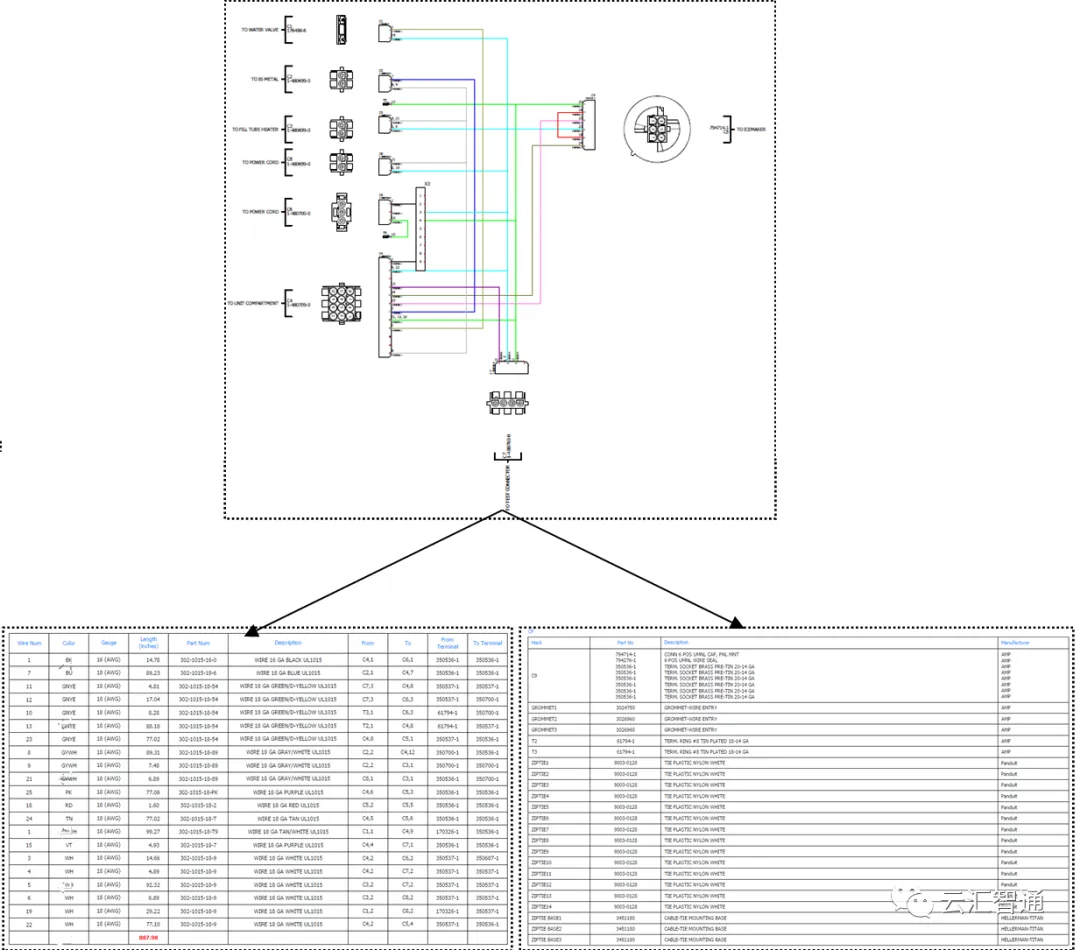Select the four-pin test connector face symbol
Viewport: 1080px width, 950px height.
point(507,403)
